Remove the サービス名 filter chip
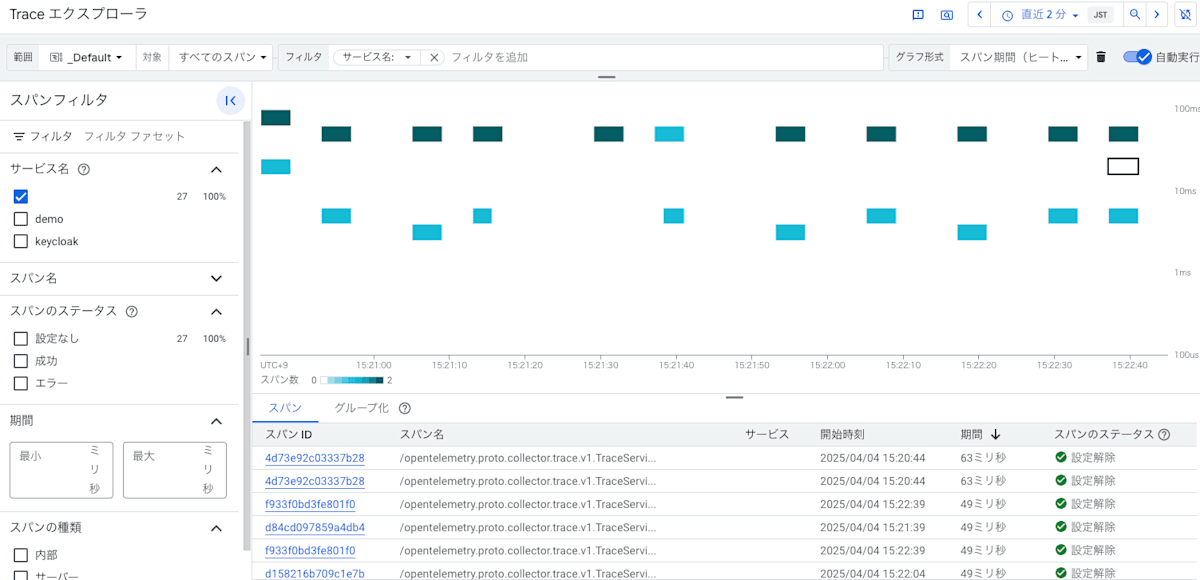Image resolution: width=1200 pixels, height=580 pixels. (x=434, y=58)
